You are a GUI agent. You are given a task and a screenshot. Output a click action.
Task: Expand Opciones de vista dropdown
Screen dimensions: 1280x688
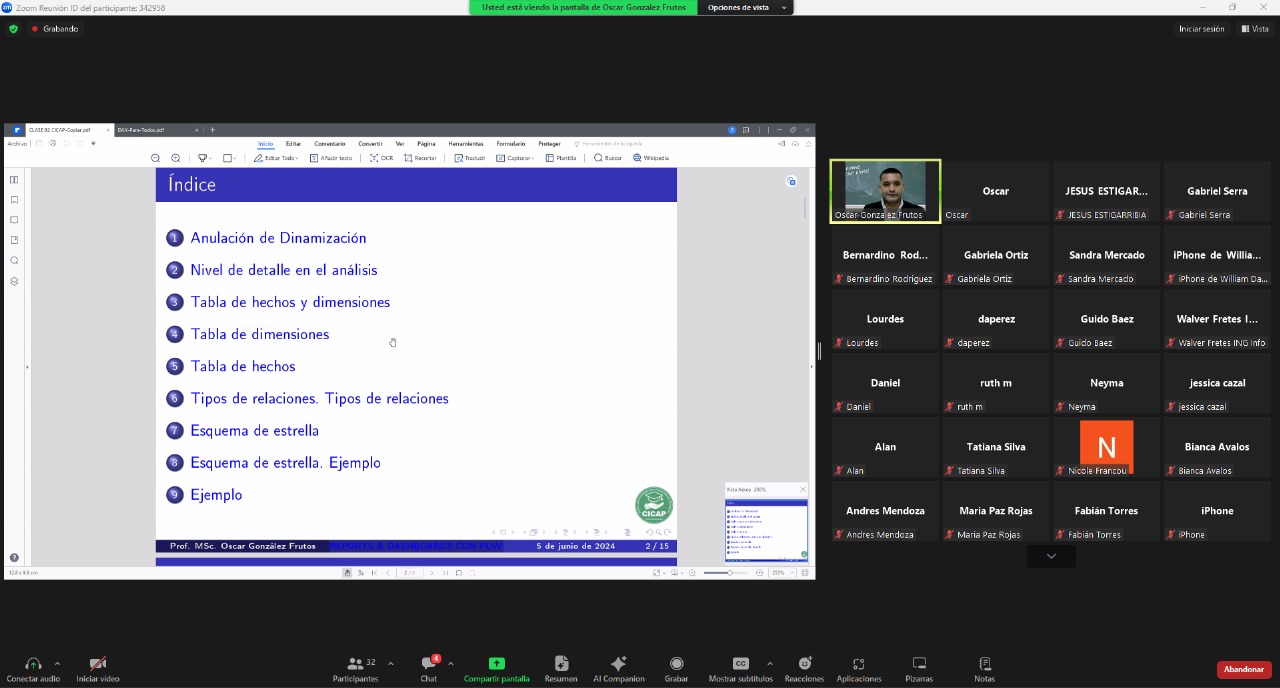pos(745,7)
